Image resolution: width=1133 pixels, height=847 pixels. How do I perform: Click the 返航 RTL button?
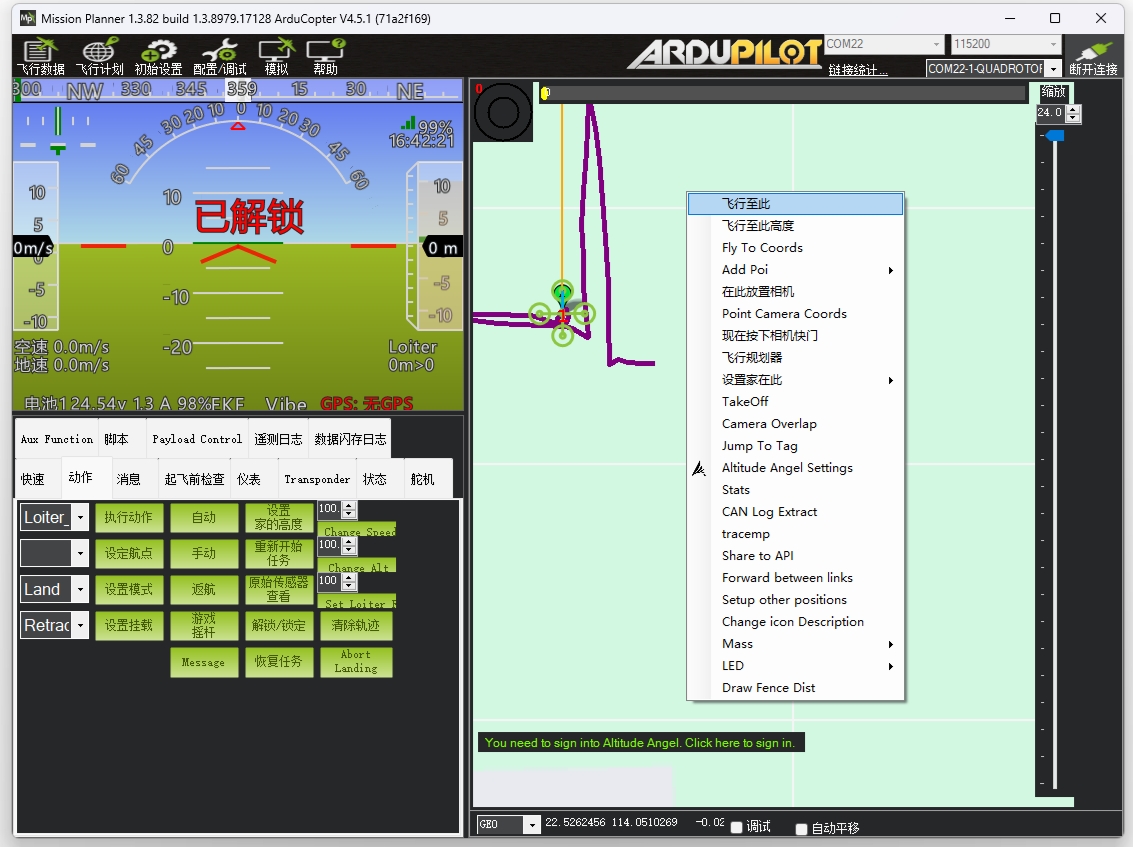tap(204, 590)
